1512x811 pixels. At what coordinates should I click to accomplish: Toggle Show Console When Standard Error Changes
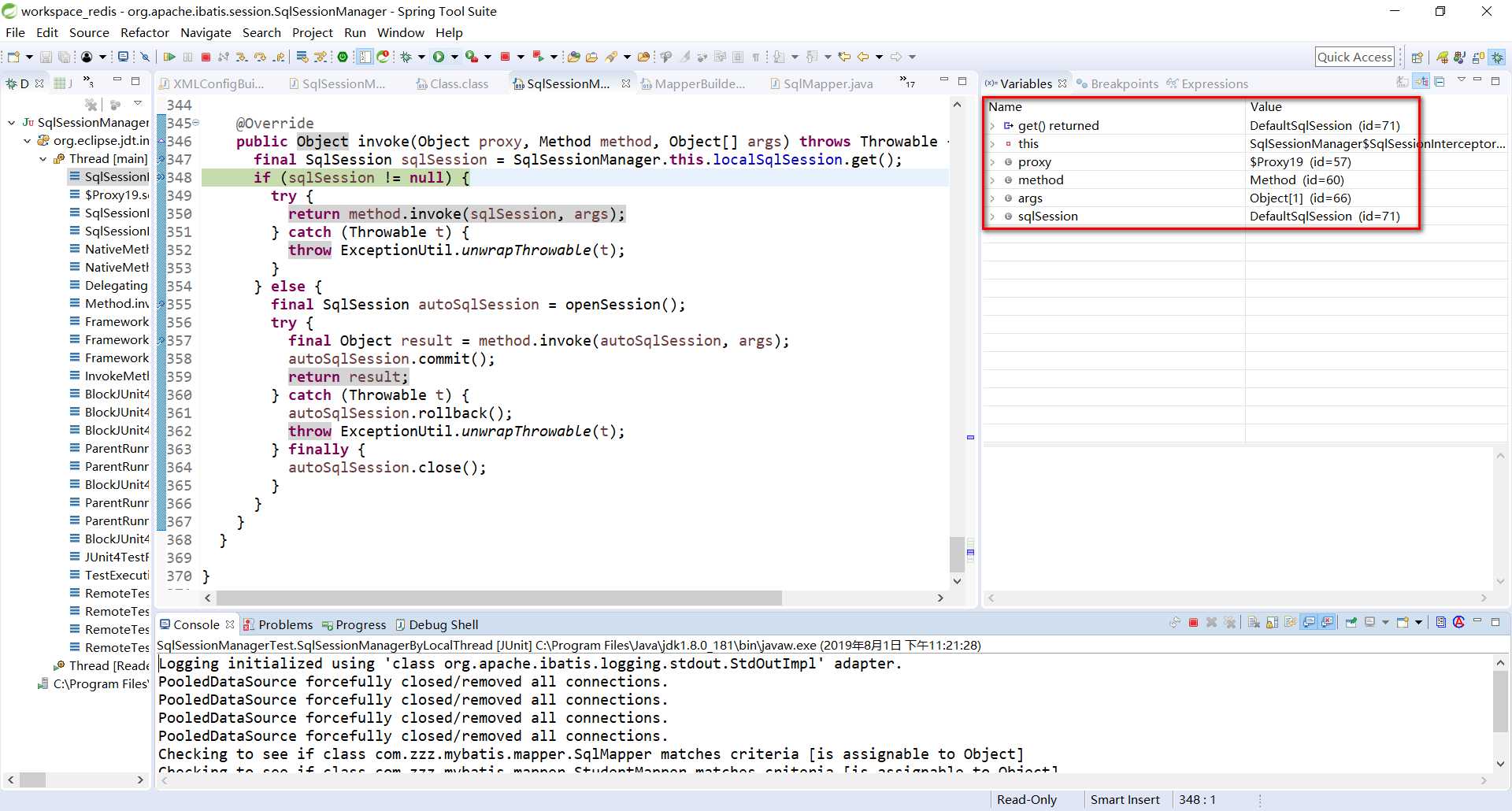point(1328,622)
